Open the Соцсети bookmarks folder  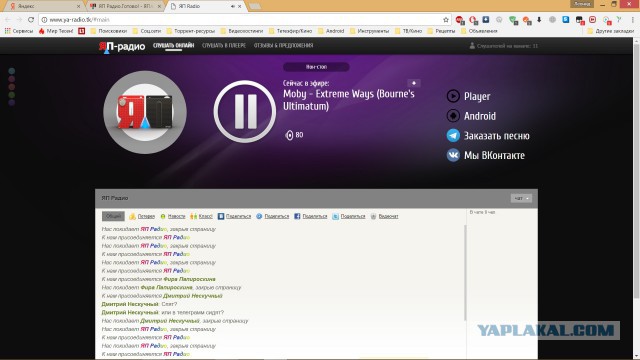pyautogui.click(x=147, y=31)
